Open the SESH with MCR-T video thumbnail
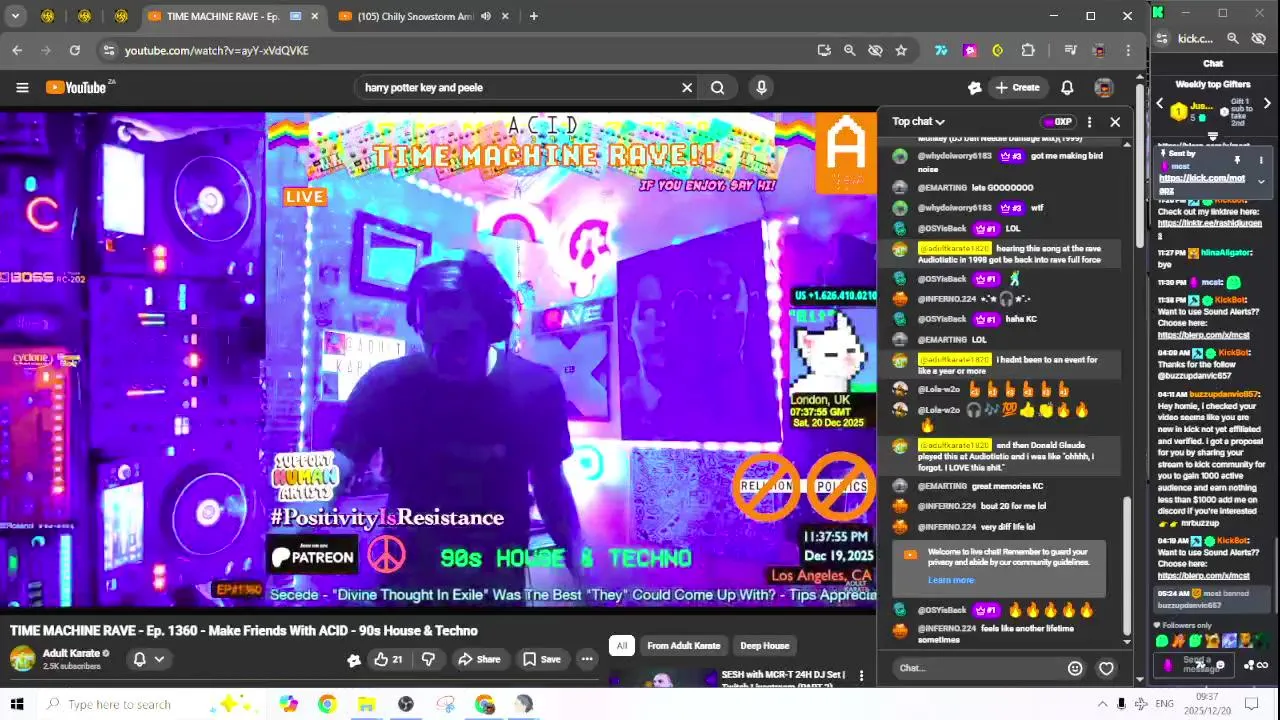 pos(662,678)
